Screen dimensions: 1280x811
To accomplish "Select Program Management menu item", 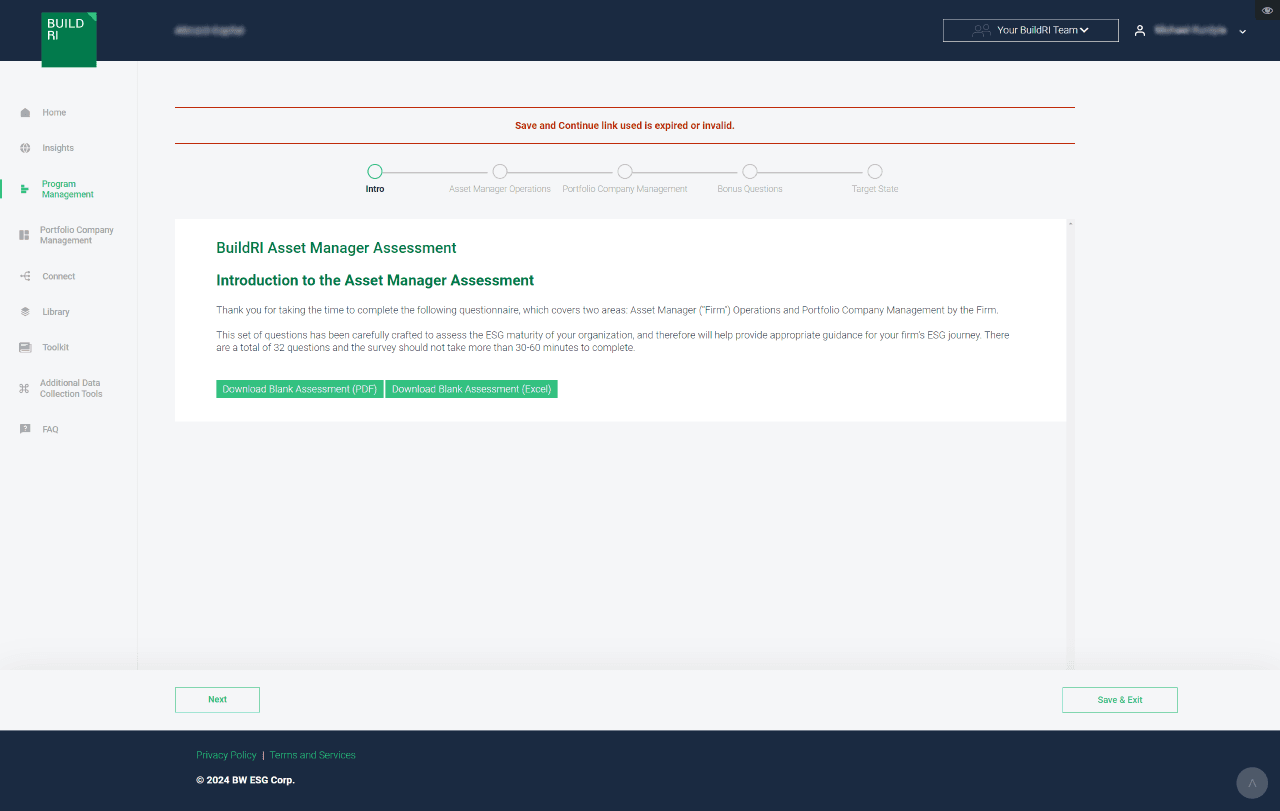I will coord(68,189).
